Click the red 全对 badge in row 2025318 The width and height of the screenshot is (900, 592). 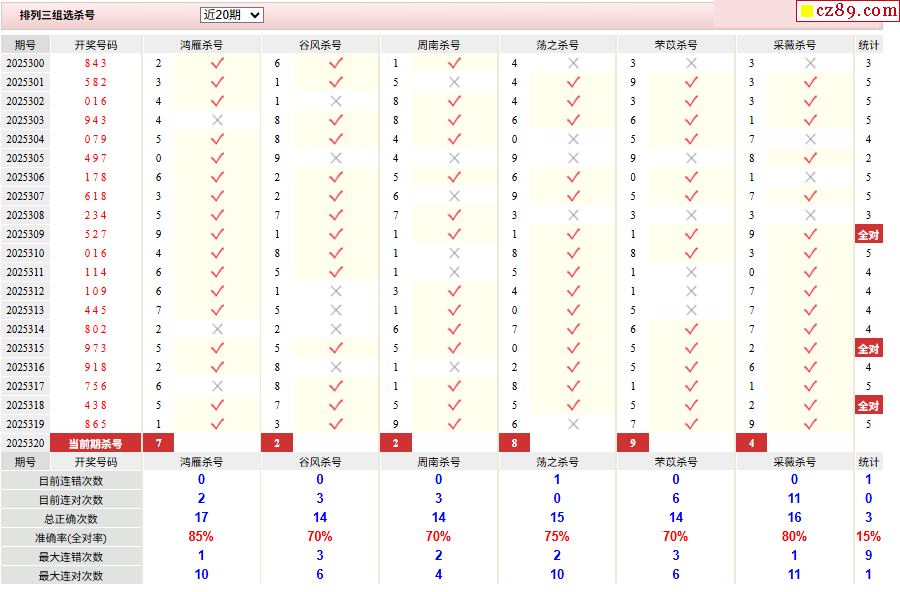[868, 406]
